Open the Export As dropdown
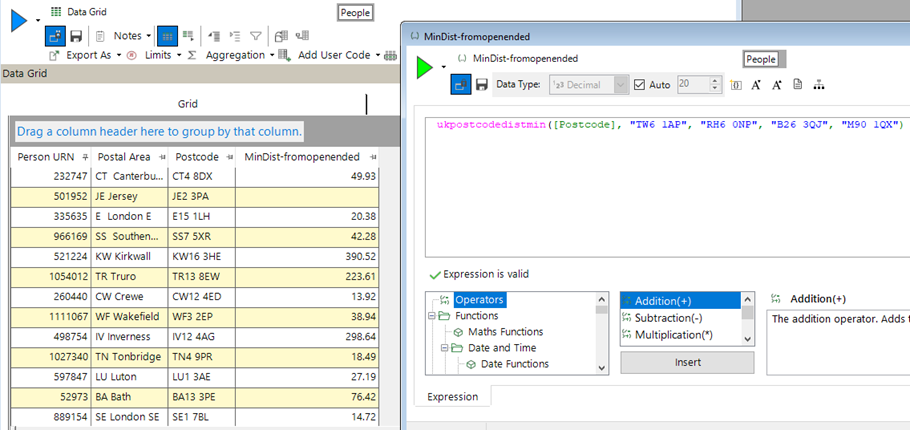Screen dimensions: 910x430 (88, 55)
